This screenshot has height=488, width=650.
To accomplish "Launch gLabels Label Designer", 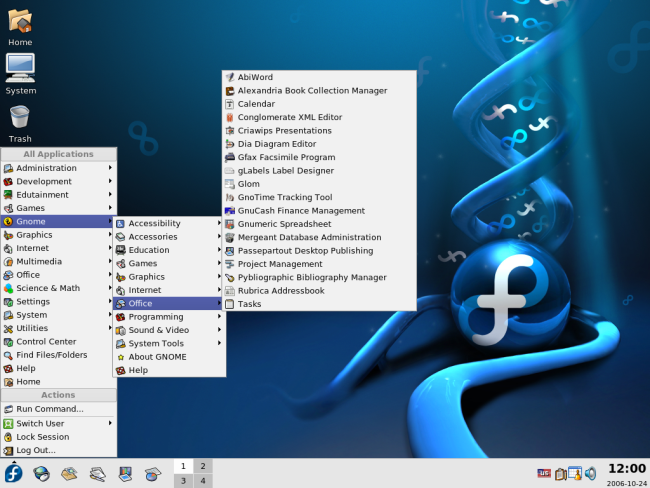I will point(319,171).
